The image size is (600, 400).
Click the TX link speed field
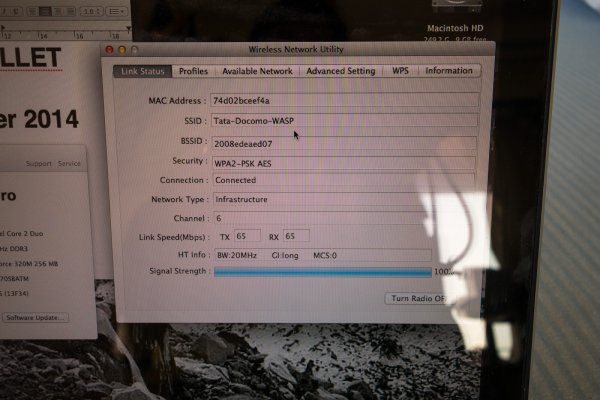click(247, 236)
